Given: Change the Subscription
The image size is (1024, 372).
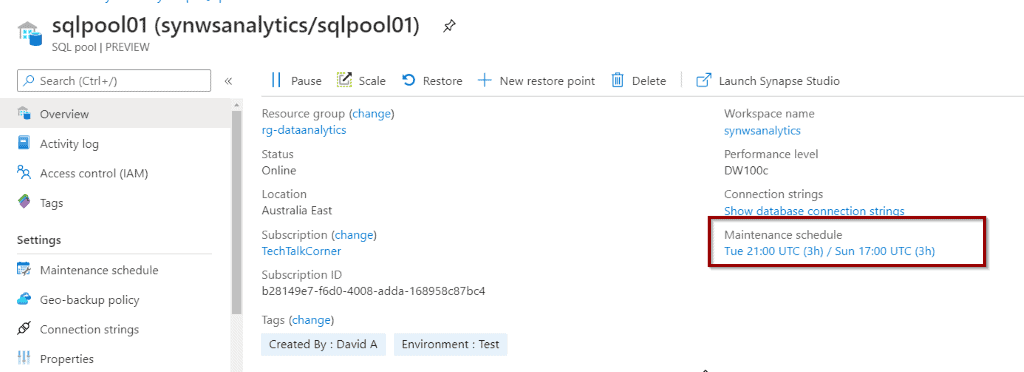Looking at the screenshot, I should 355,235.
